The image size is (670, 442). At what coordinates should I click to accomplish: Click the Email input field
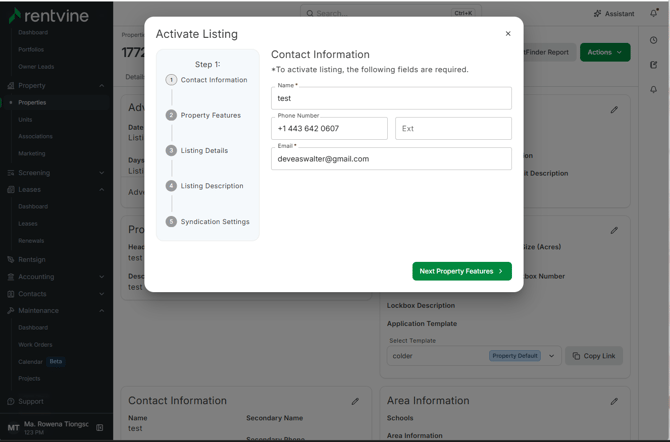pos(391,159)
